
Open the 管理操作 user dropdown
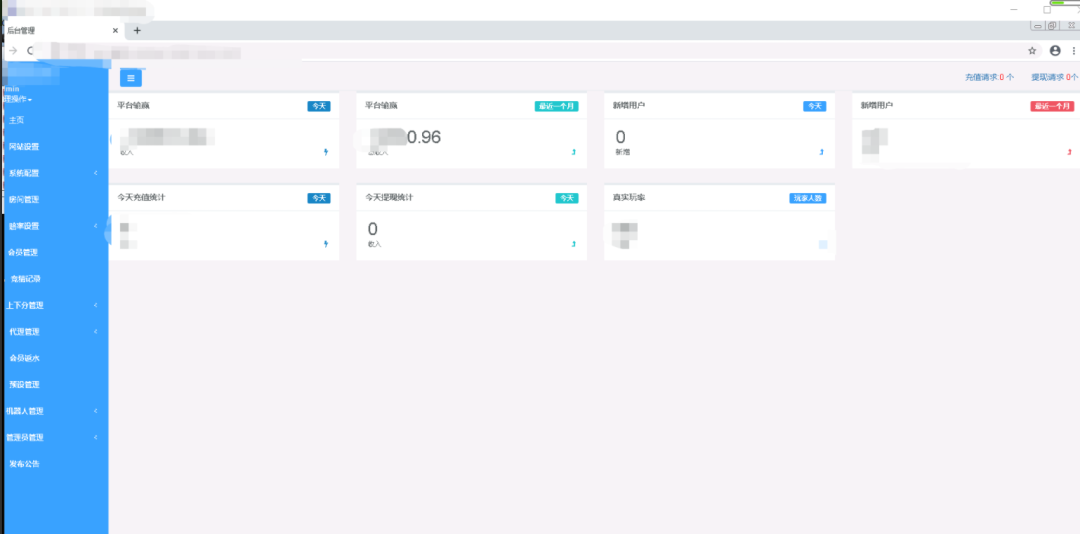point(17,99)
